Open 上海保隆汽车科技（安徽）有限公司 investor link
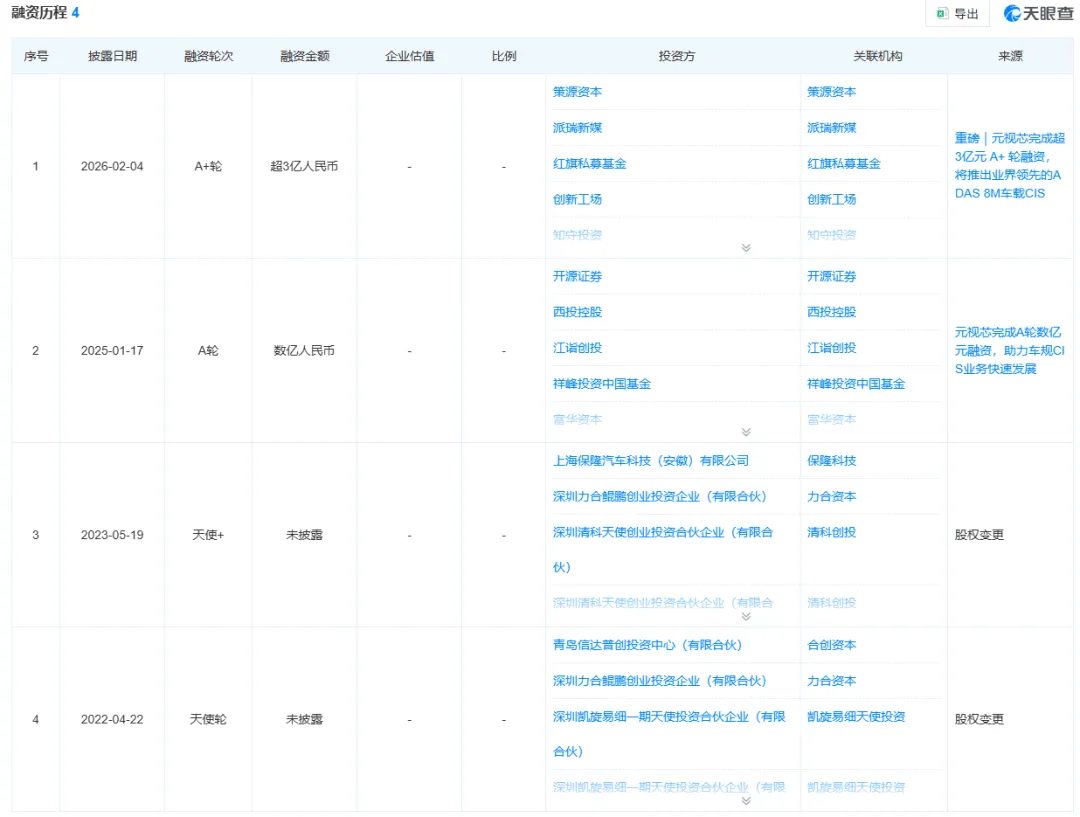The width and height of the screenshot is (1080, 817). pos(651,460)
